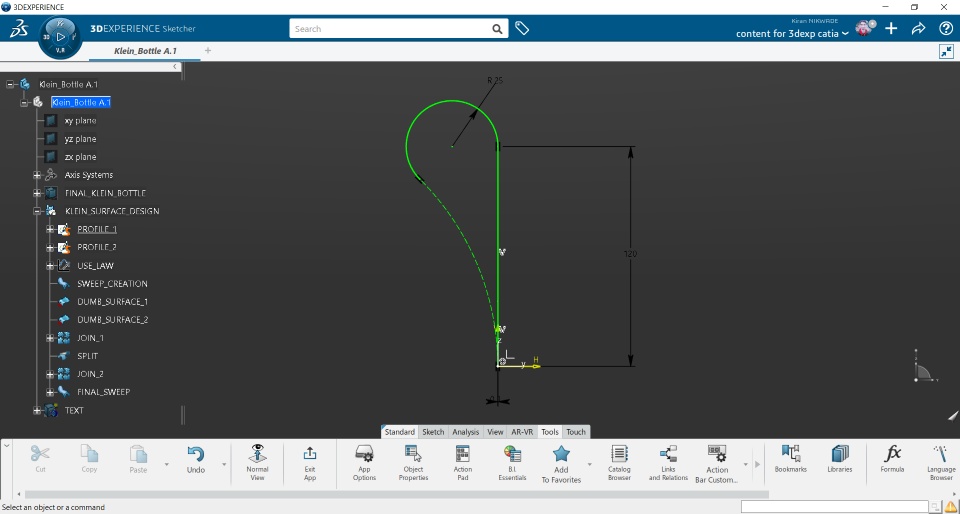The image size is (960, 514).
Task: Expand the PROFILE_1 tree node
Action: click(50, 229)
